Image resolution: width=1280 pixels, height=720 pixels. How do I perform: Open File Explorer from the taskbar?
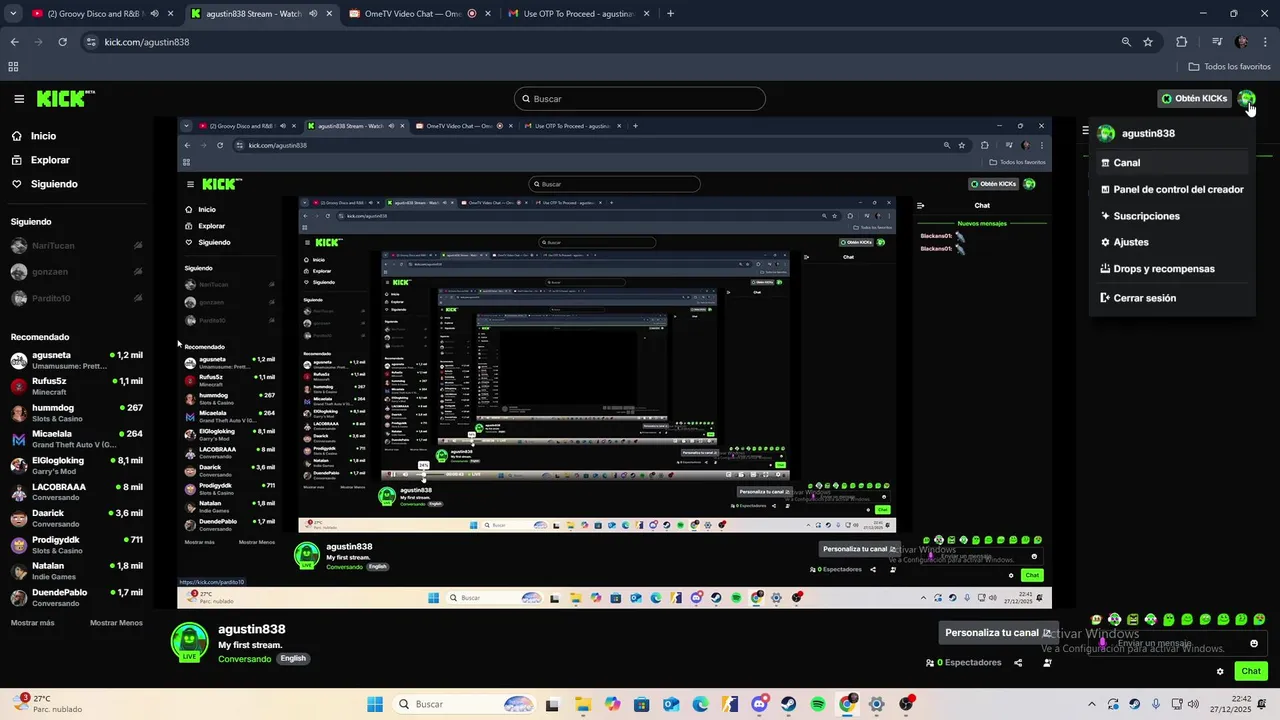click(582, 704)
